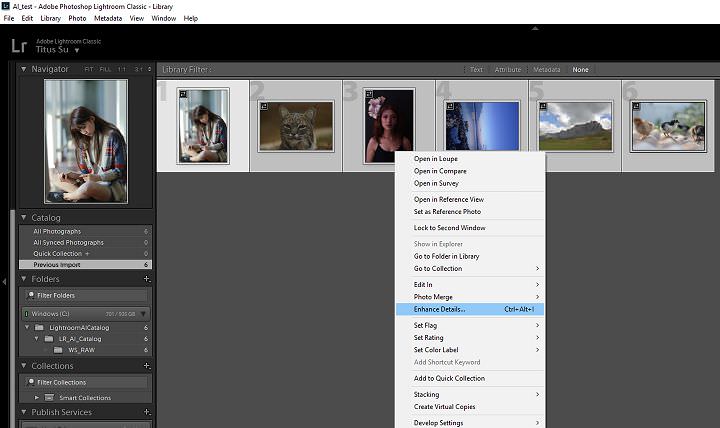
Task: Select the None library filter
Action: click(x=579, y=69)
